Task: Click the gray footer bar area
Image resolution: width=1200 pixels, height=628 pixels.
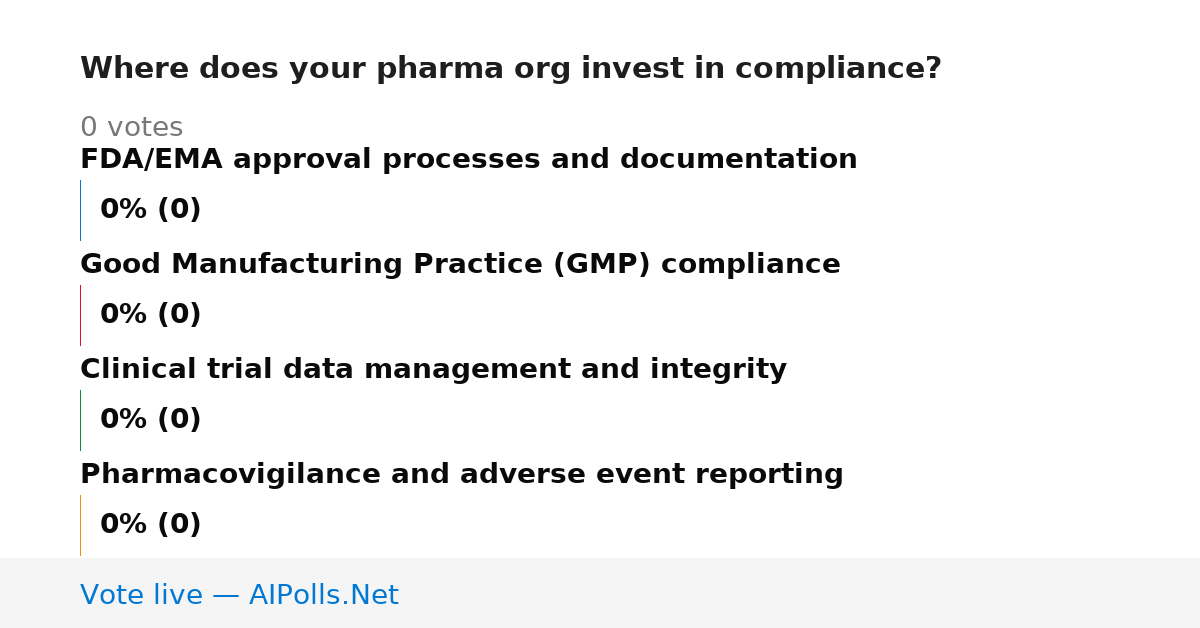Action: click(x=600, y=593)
